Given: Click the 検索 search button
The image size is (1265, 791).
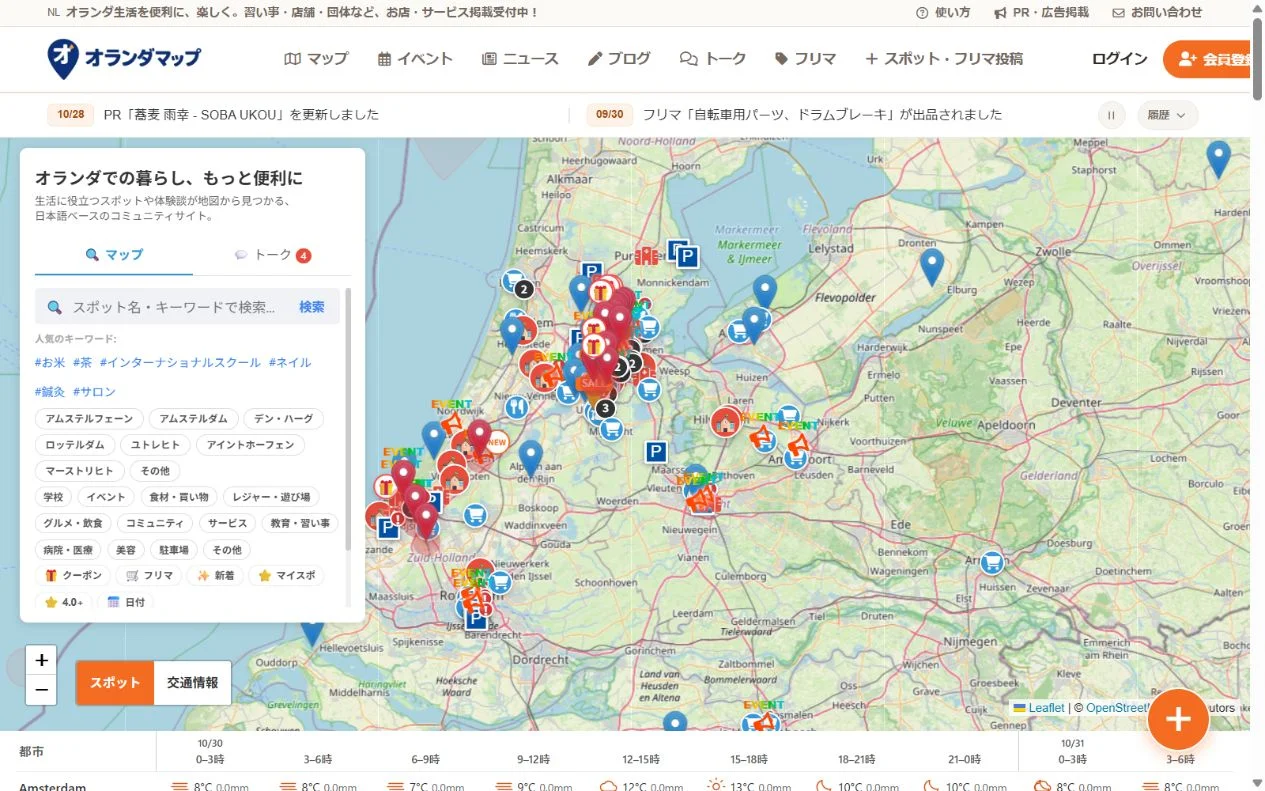Looking at the screenshot, I should (x=312, y=307).
